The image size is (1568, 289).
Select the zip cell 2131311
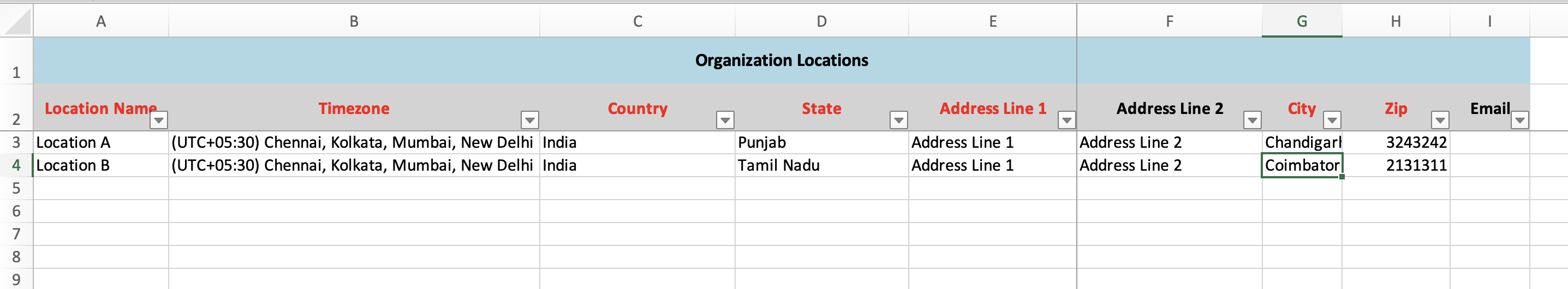tap(1396, 165)
